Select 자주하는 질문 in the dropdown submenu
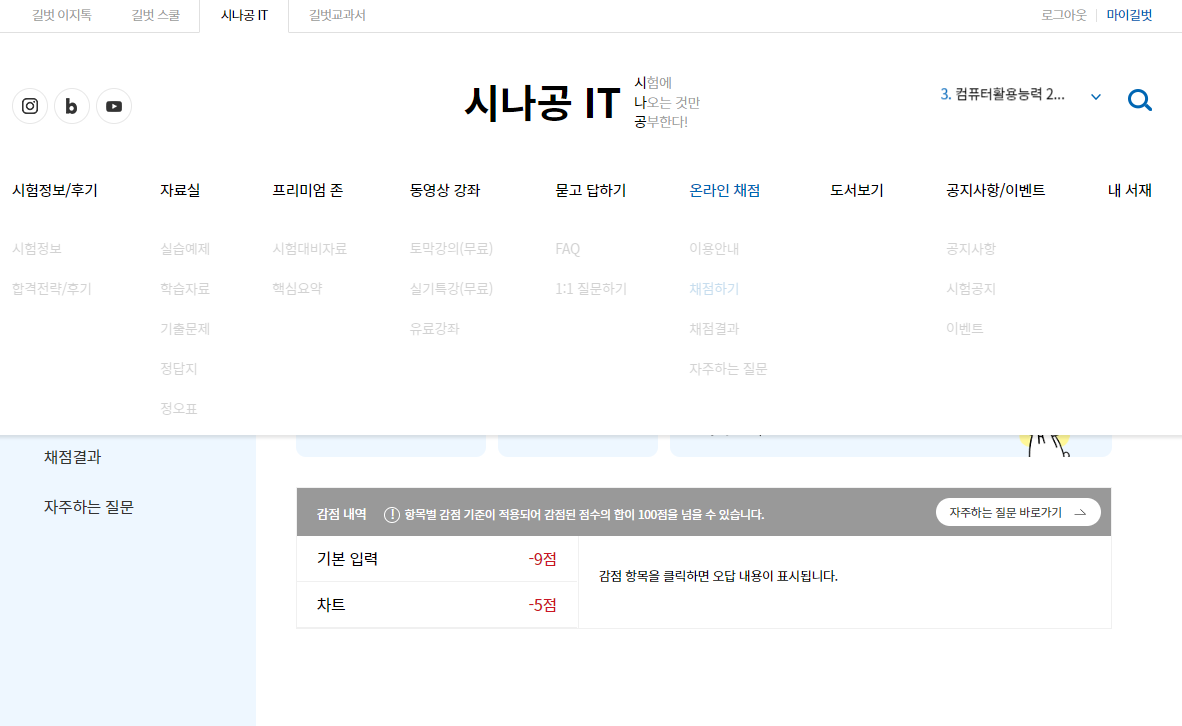Viewport: 1182px width, 726px height. point(728,369)
